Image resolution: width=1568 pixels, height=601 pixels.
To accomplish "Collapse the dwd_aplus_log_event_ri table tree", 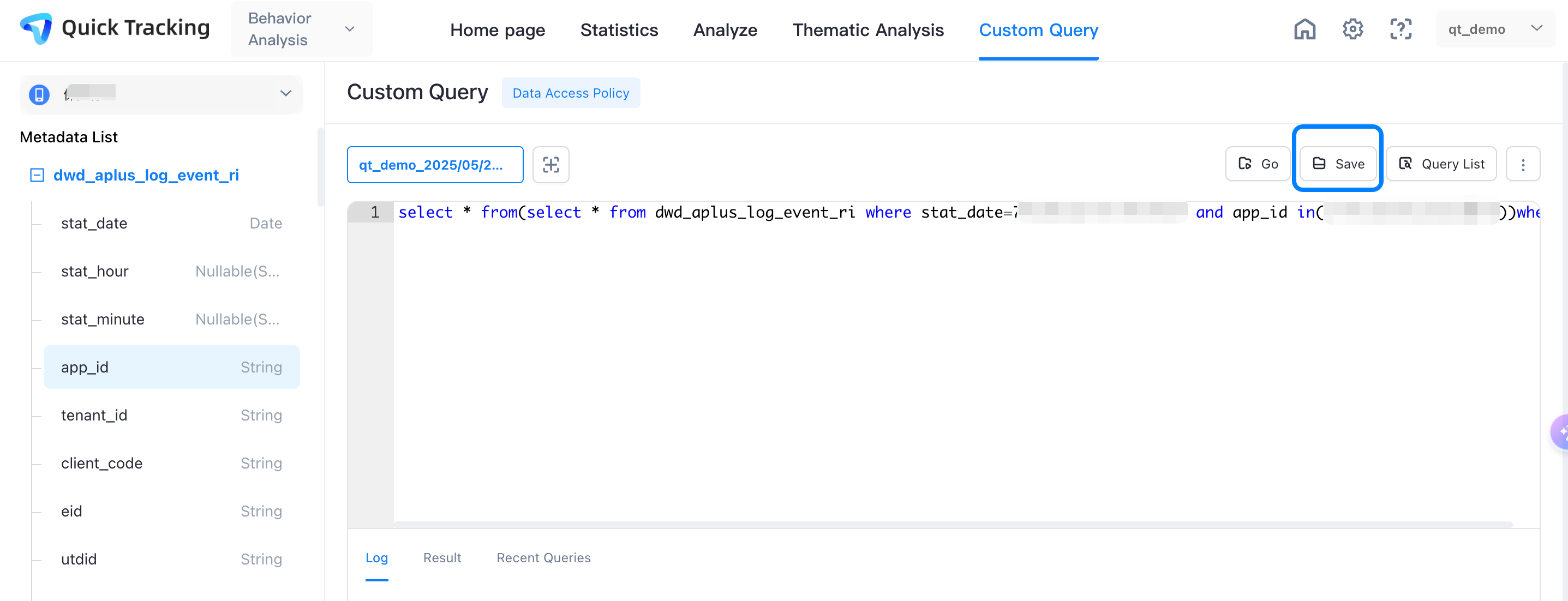I will click(x=37, y=175).
